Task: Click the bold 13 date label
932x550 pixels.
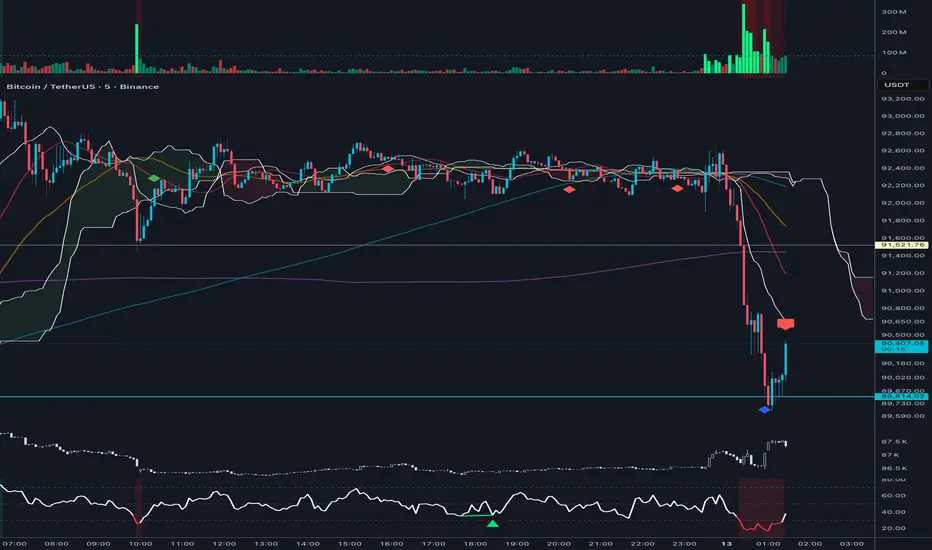Action: coord(726,543)
